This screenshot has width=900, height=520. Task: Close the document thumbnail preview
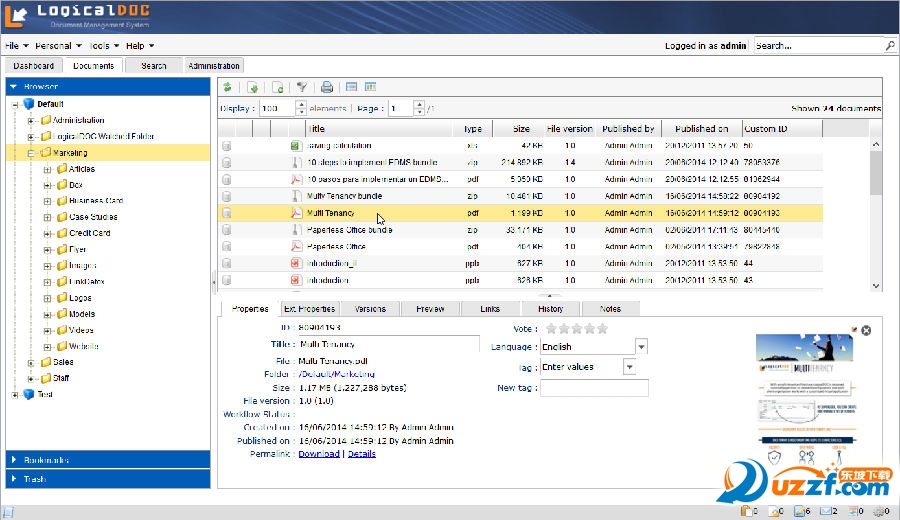click(x=866, y=330)
